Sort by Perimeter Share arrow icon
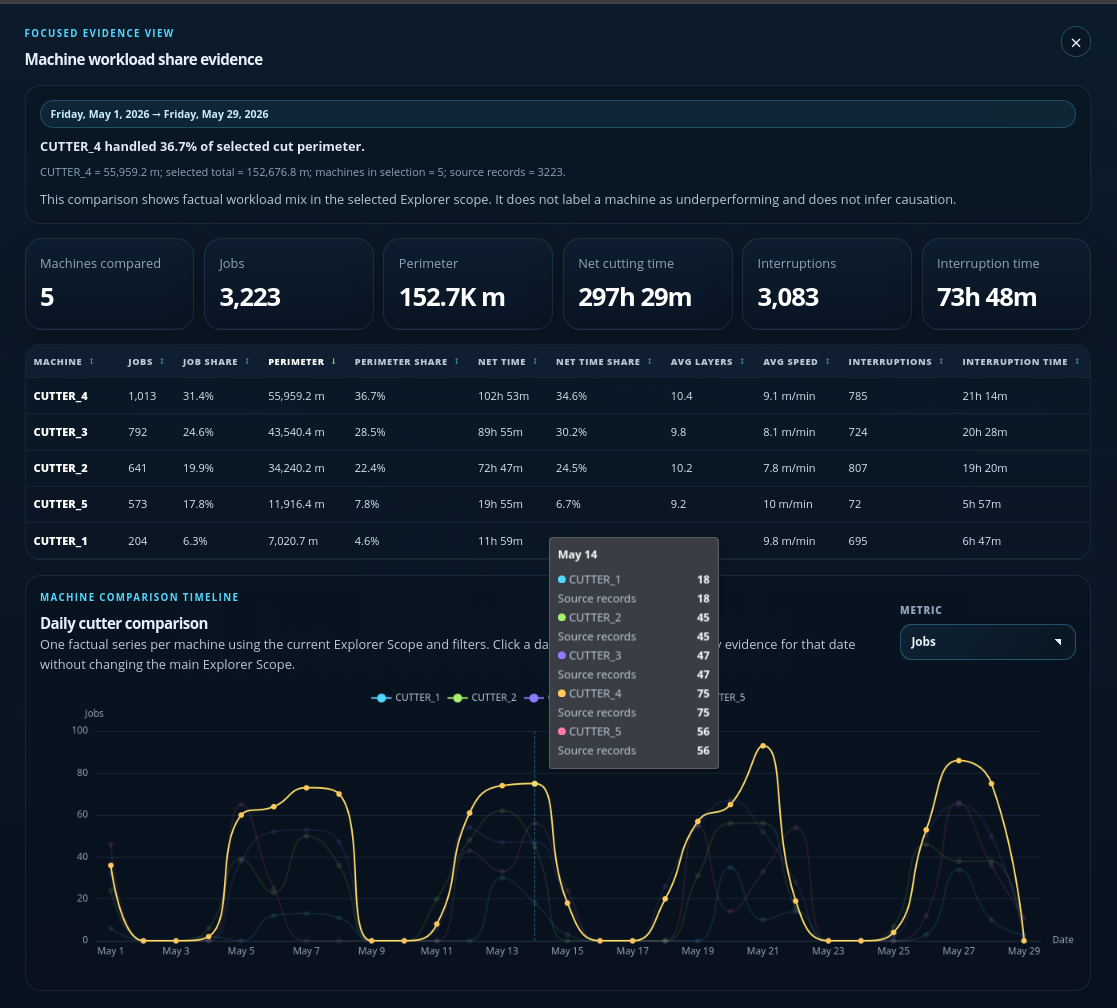Viewport: 1117px width, 1008px height. point(457,362)
